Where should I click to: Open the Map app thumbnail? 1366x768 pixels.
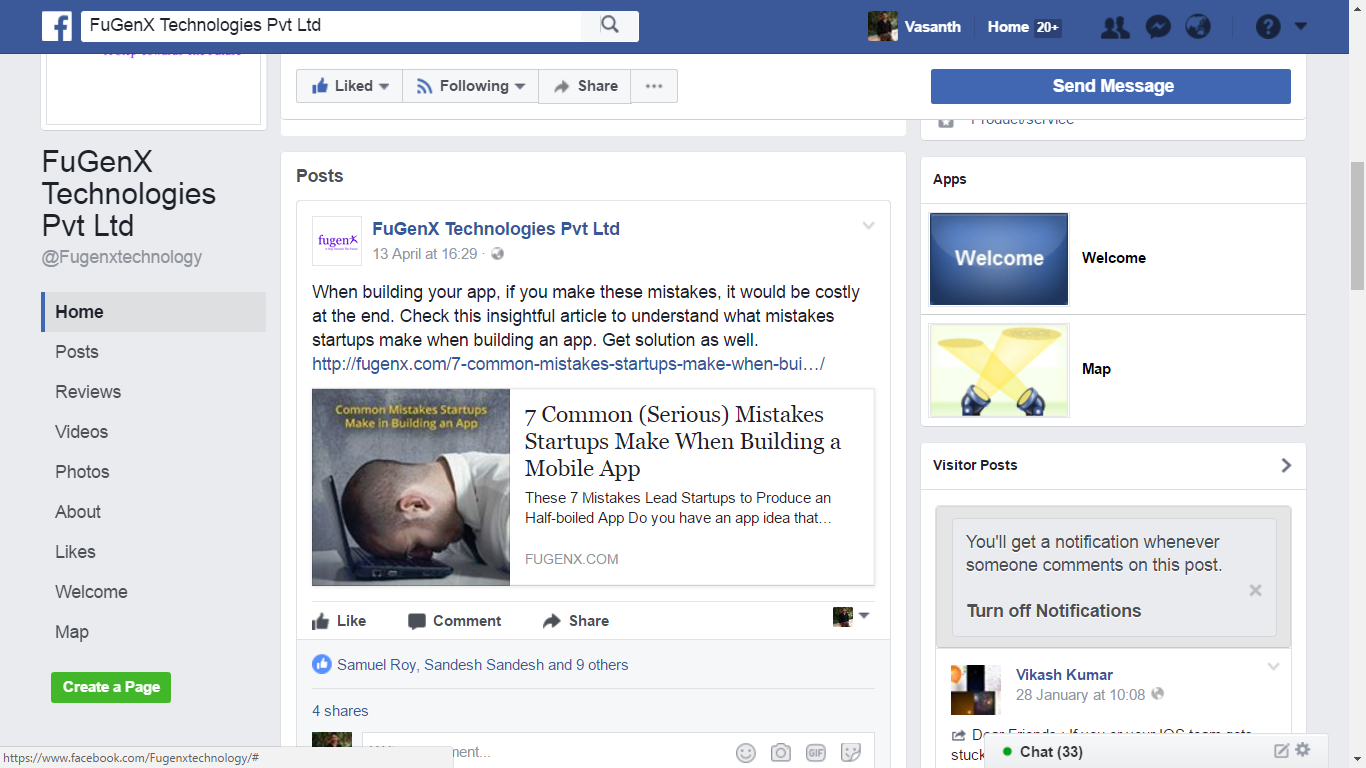(999, 370)
